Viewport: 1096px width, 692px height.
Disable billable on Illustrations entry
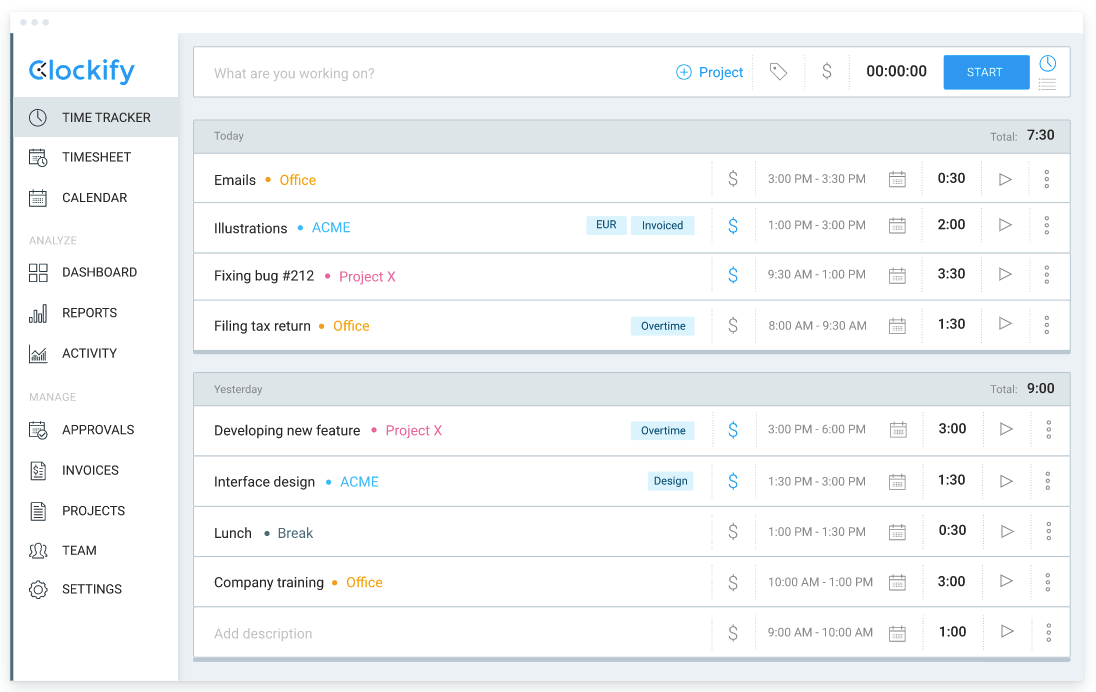[733, 226]
